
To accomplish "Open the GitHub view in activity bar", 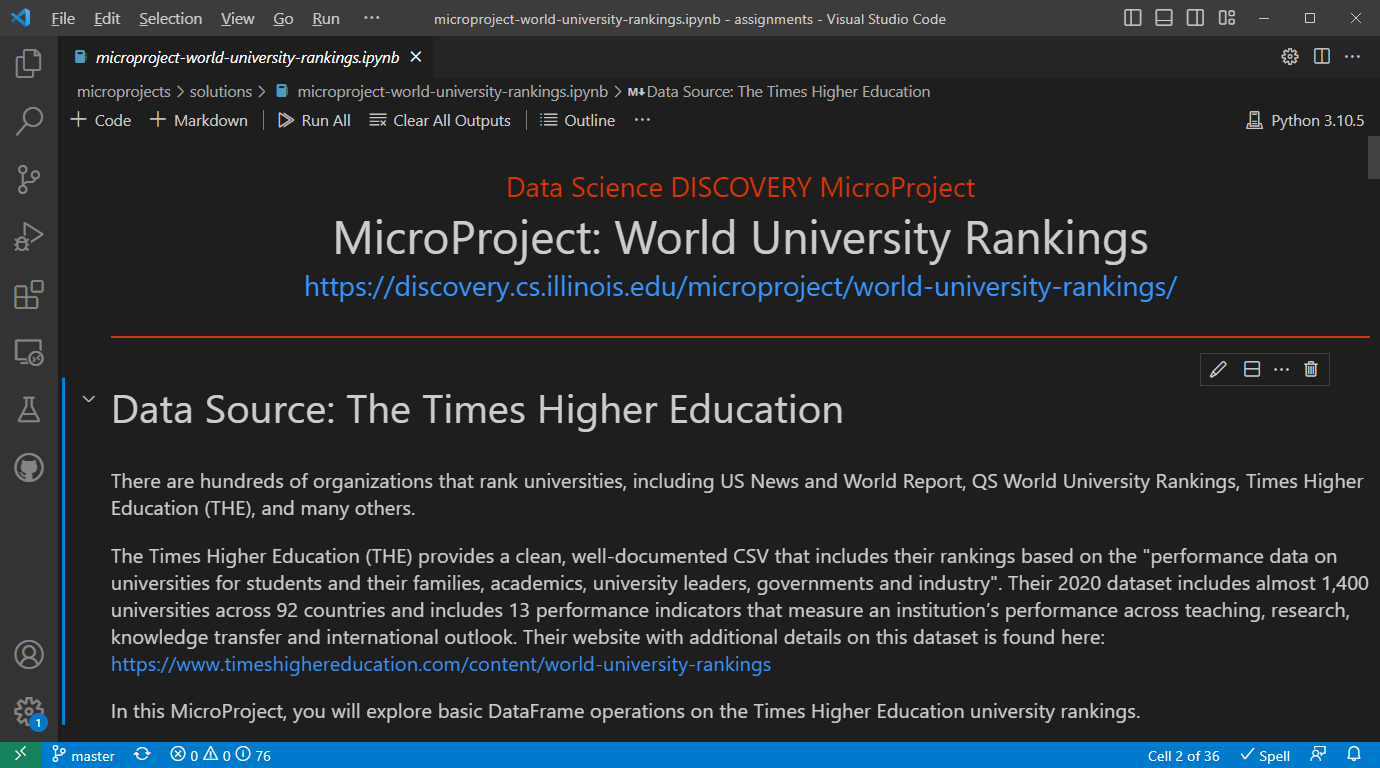I will [x=29, y=467].
